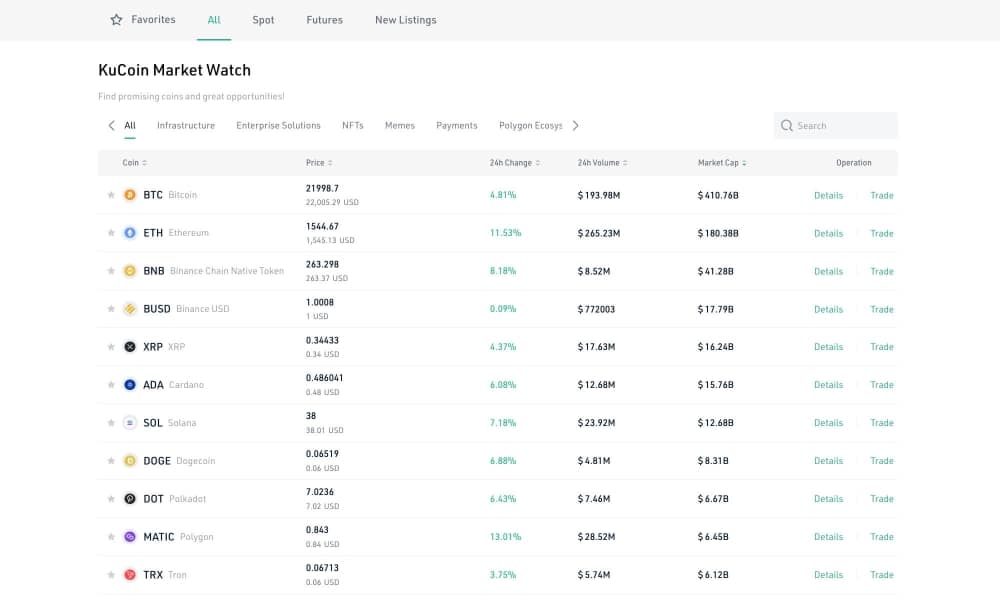
Task: Star the SOL row
Action: tap(111, 422)
